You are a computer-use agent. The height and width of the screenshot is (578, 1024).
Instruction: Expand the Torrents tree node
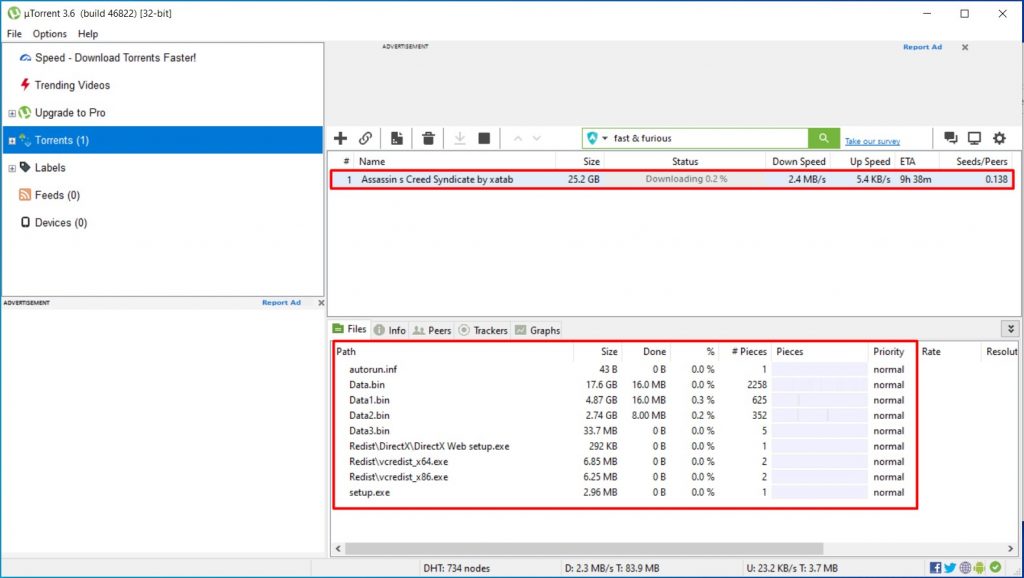[x=12, y=140]
